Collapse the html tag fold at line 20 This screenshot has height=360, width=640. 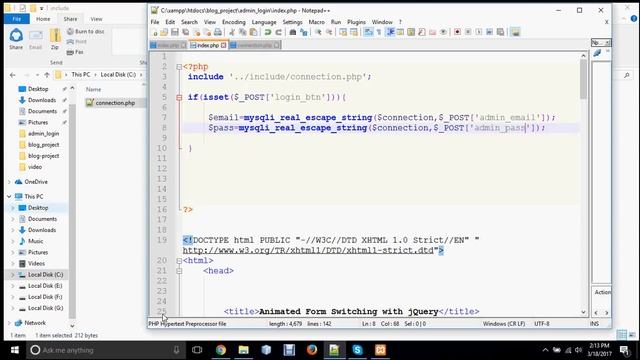point(179,261)
